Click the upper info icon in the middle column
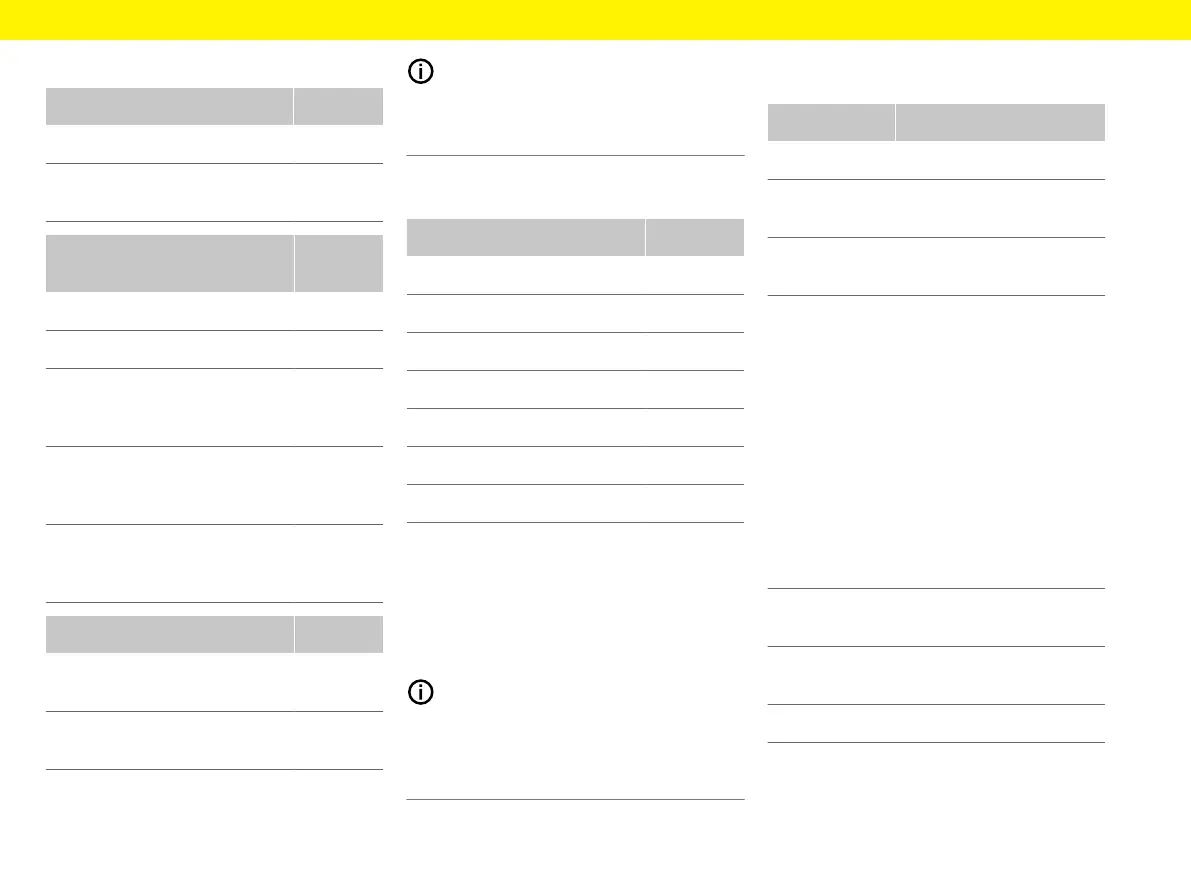Image resolution: width=1191 pixels, height=879 pixels. [x=420, y=72]
